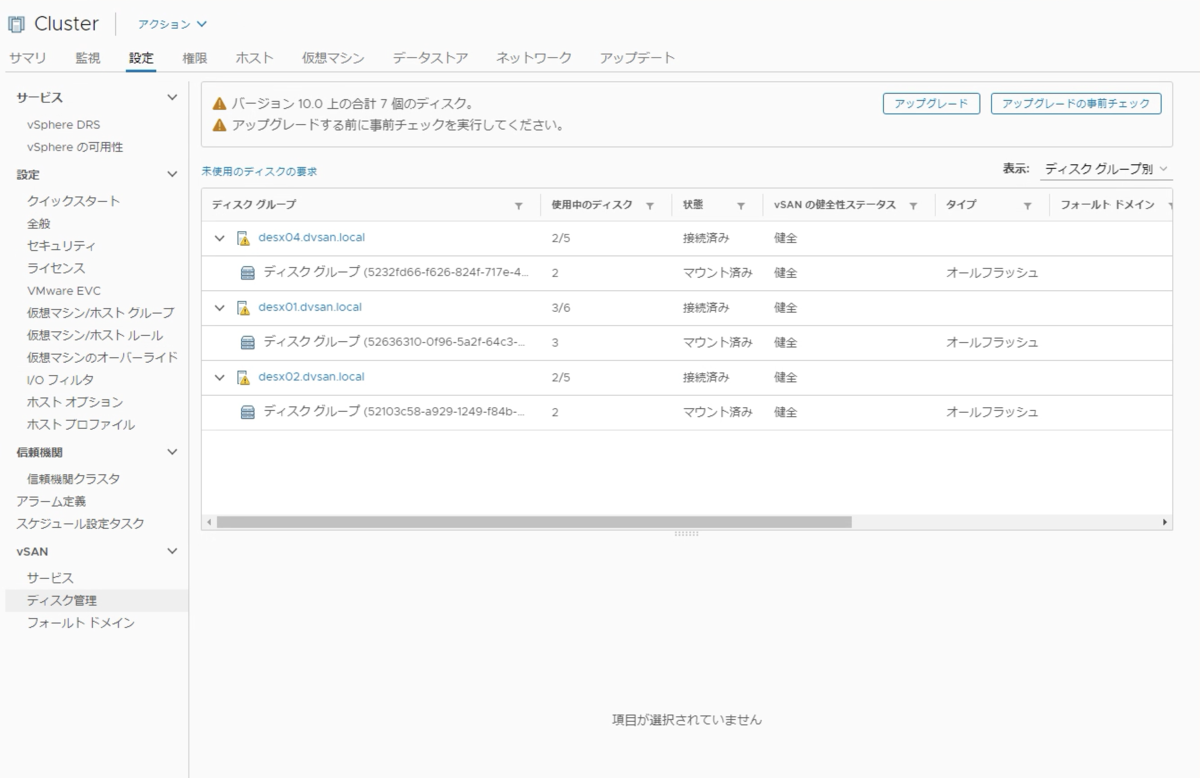The width and height of the screenshot is (1200, 778).
Task: Open the 仮想マシン tab
Action: point(333,58)
